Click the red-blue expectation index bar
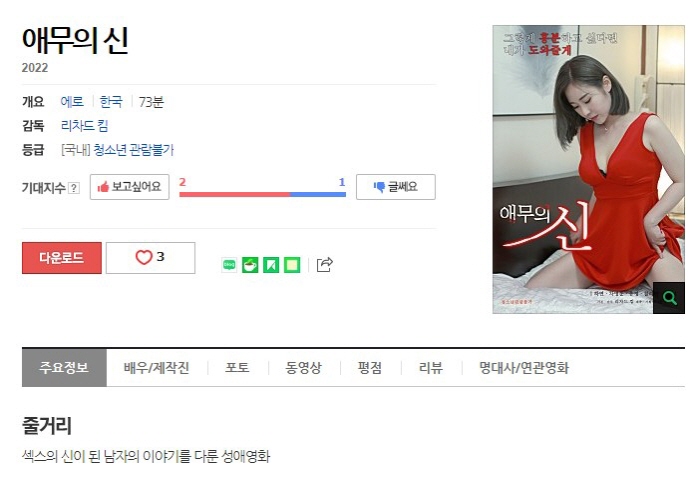 click(262, 194)
